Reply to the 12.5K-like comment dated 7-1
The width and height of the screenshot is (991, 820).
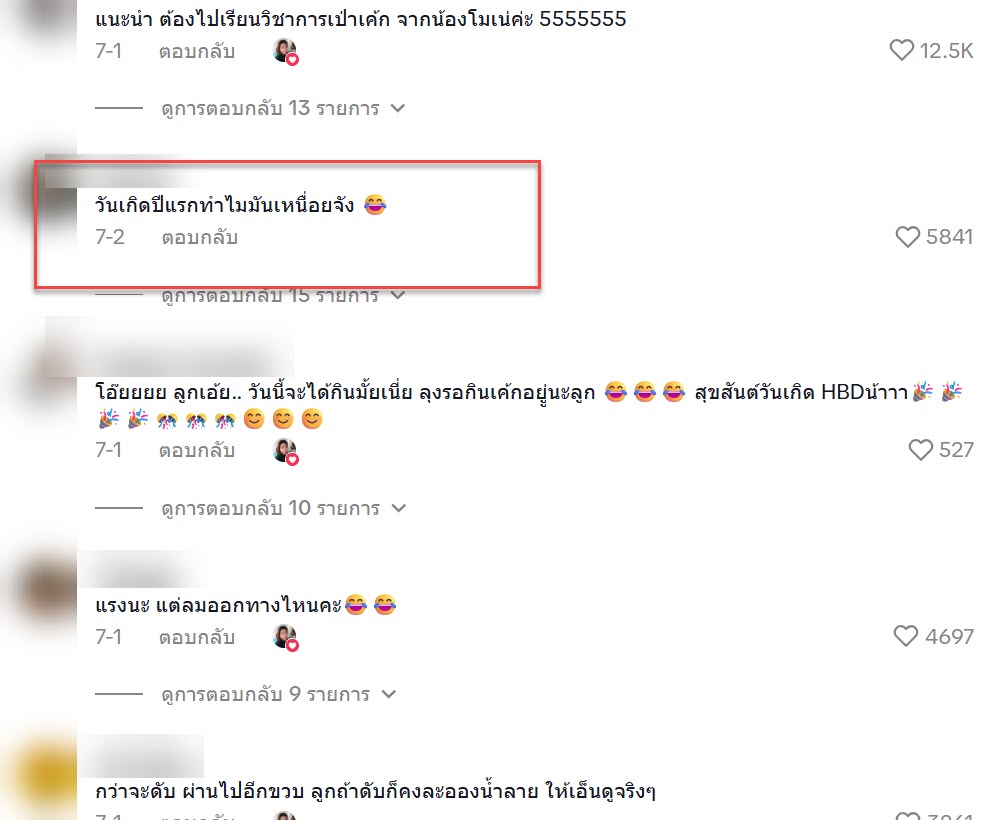click(197, 51)
